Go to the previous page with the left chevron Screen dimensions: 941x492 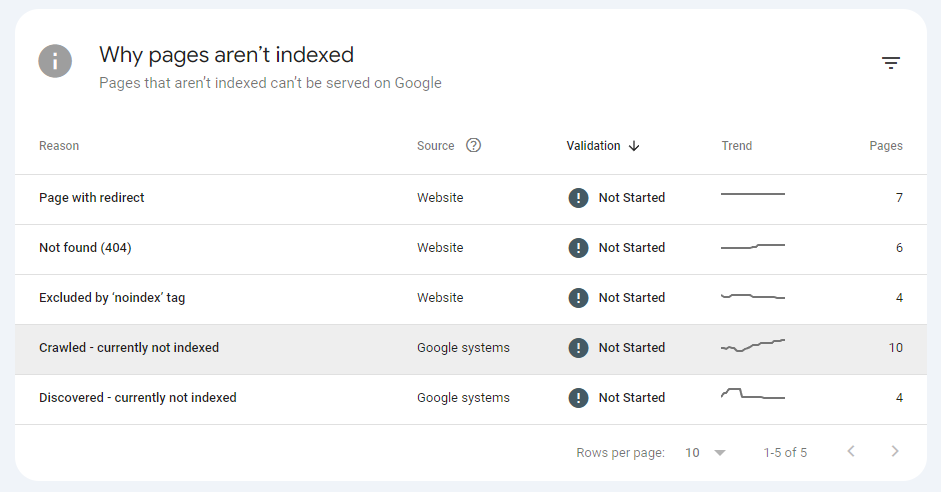tap(851, 451)
